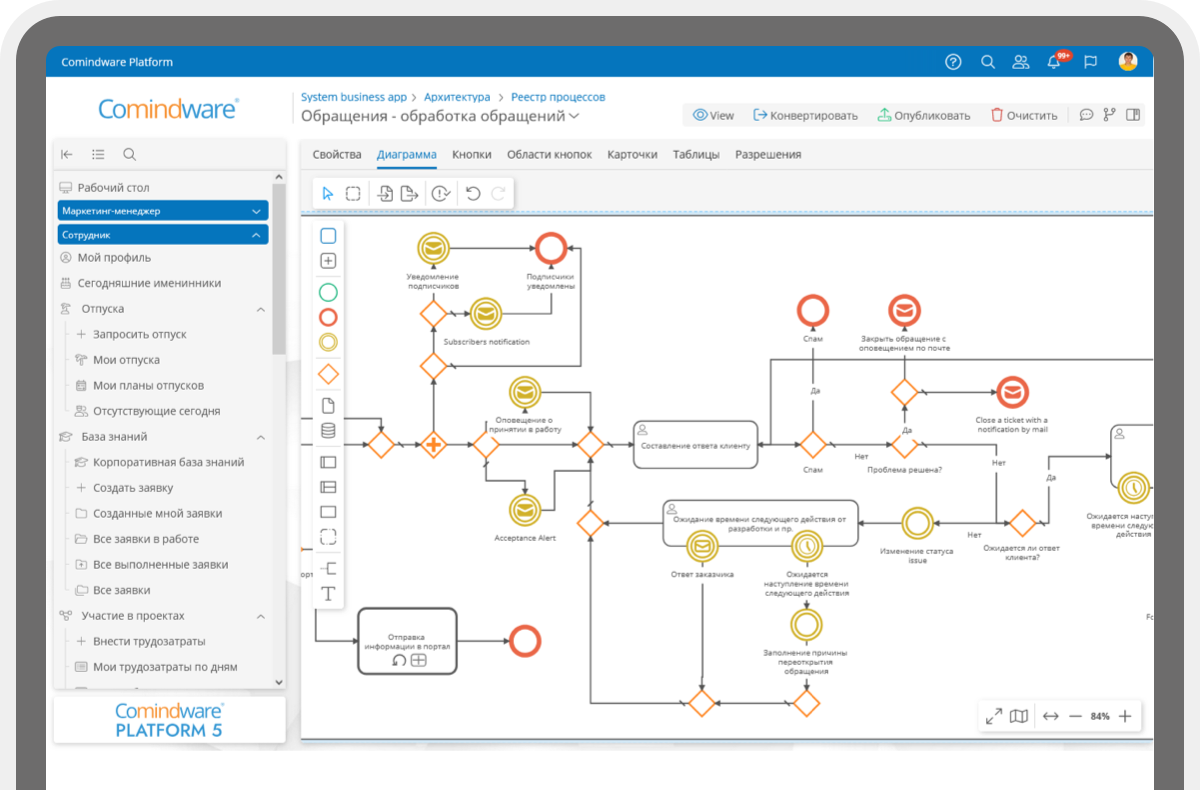This screenshot has height=790, width=1200.
Task: Click the import diagram icon
Action: pos(385,194)
